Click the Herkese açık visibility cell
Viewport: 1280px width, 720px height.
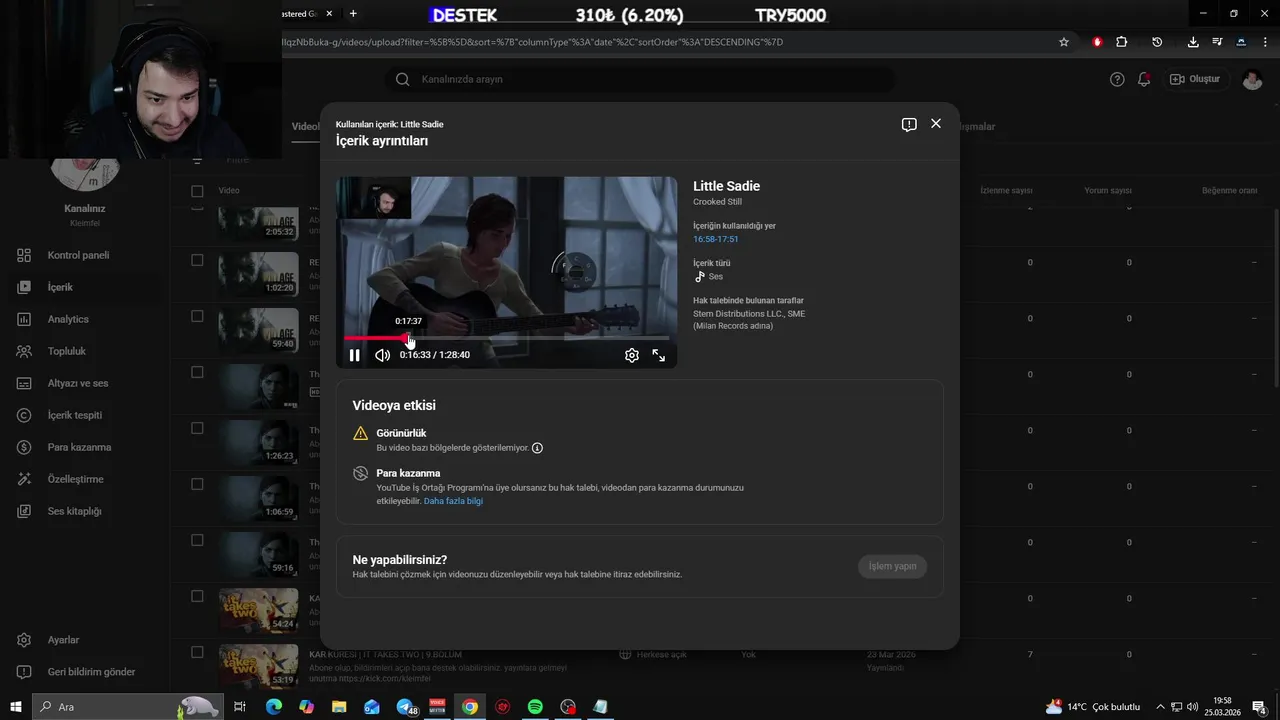click(654, 655)
